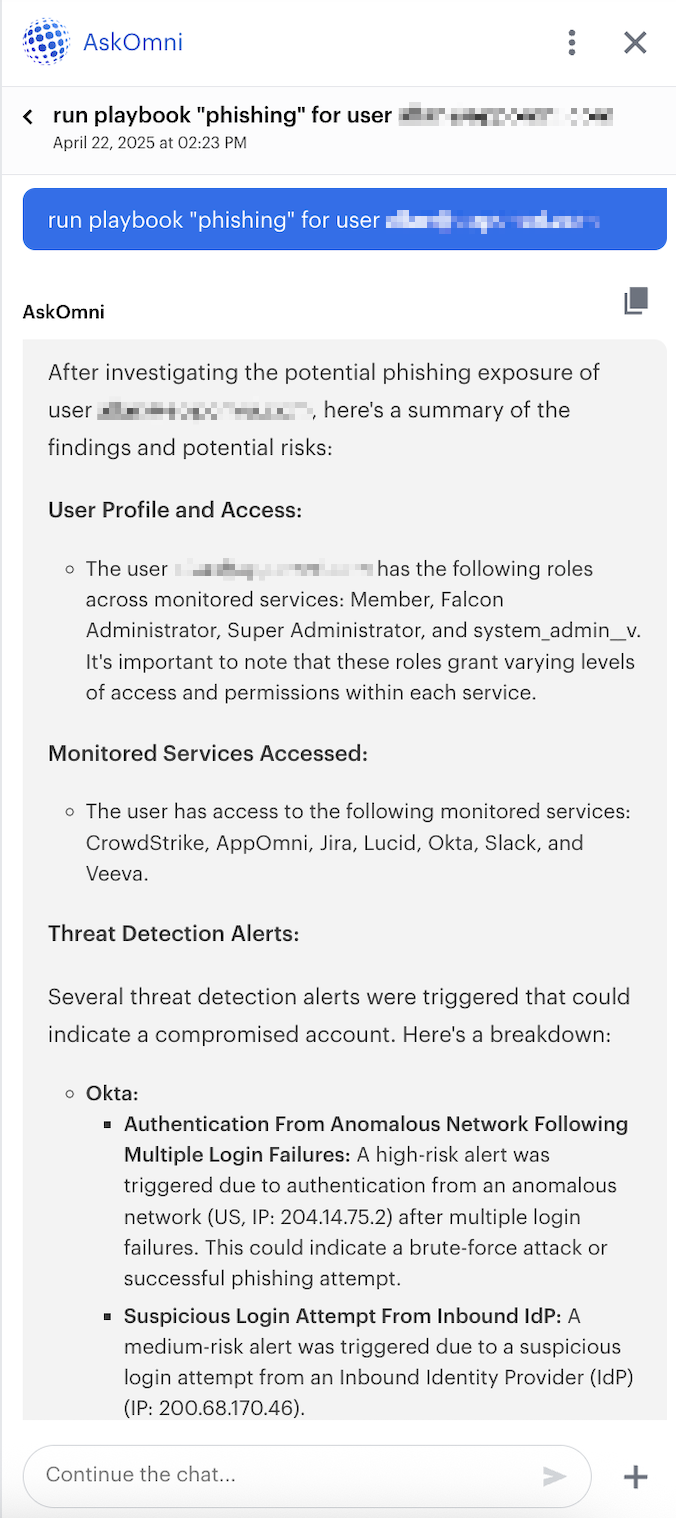Click the AskOmni title in header

click(x=133, y=42)
